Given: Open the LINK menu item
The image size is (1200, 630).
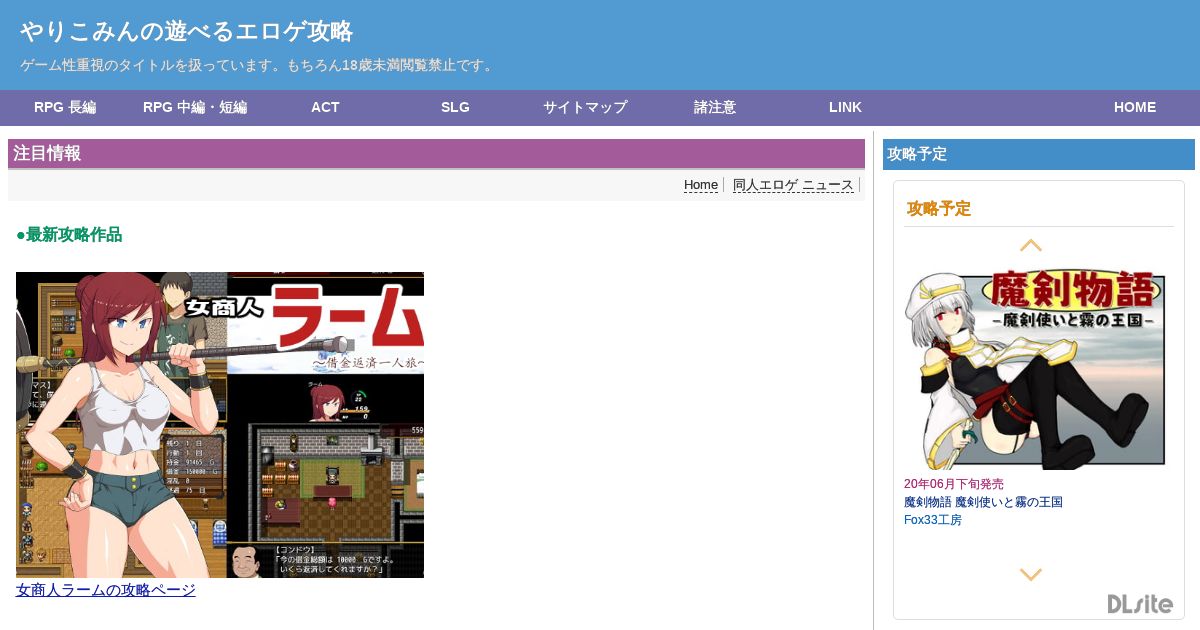Looking at the screenshot, I should pos(845,107).
